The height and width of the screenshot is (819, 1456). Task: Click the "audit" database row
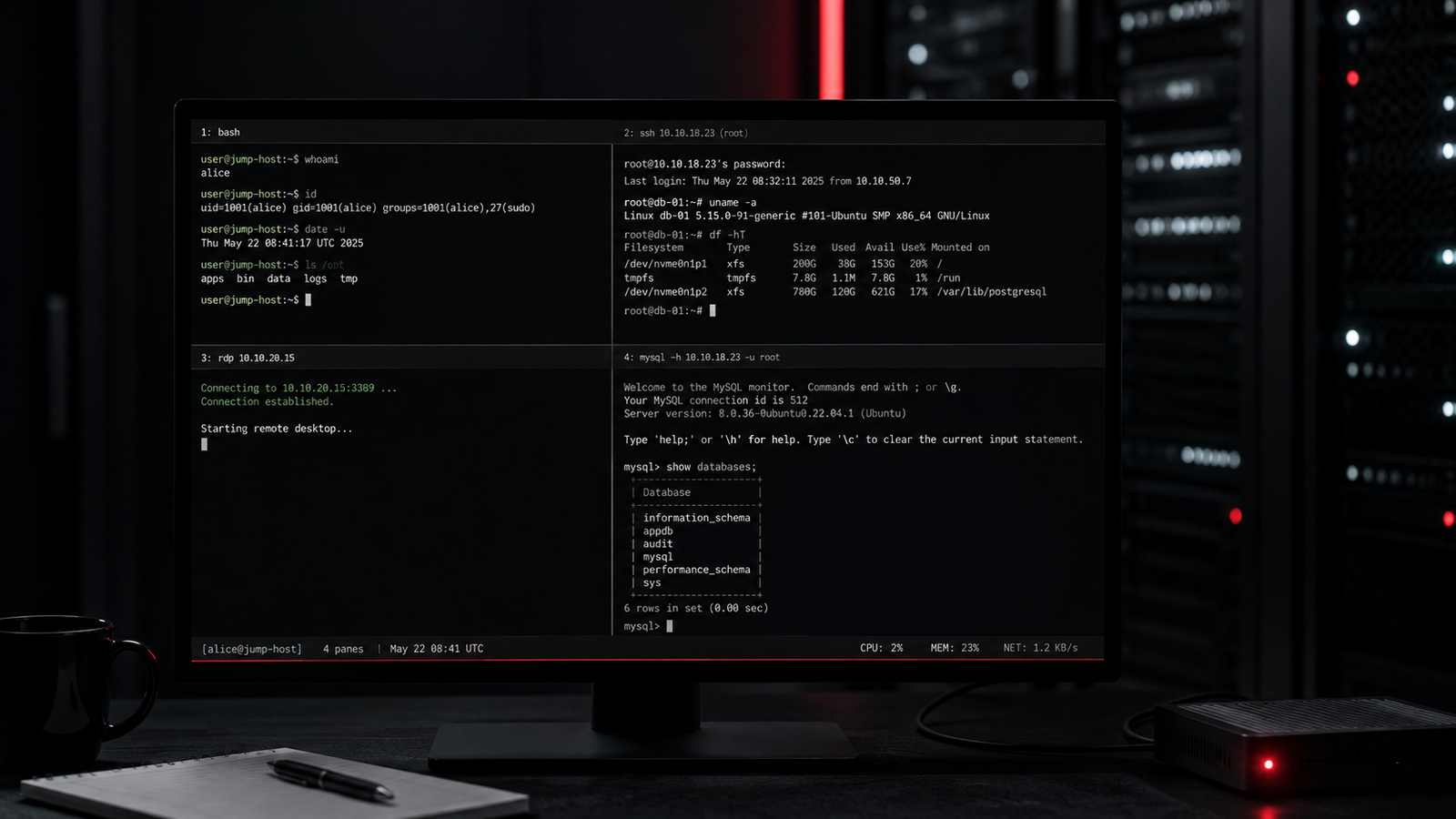click(658, 544)
